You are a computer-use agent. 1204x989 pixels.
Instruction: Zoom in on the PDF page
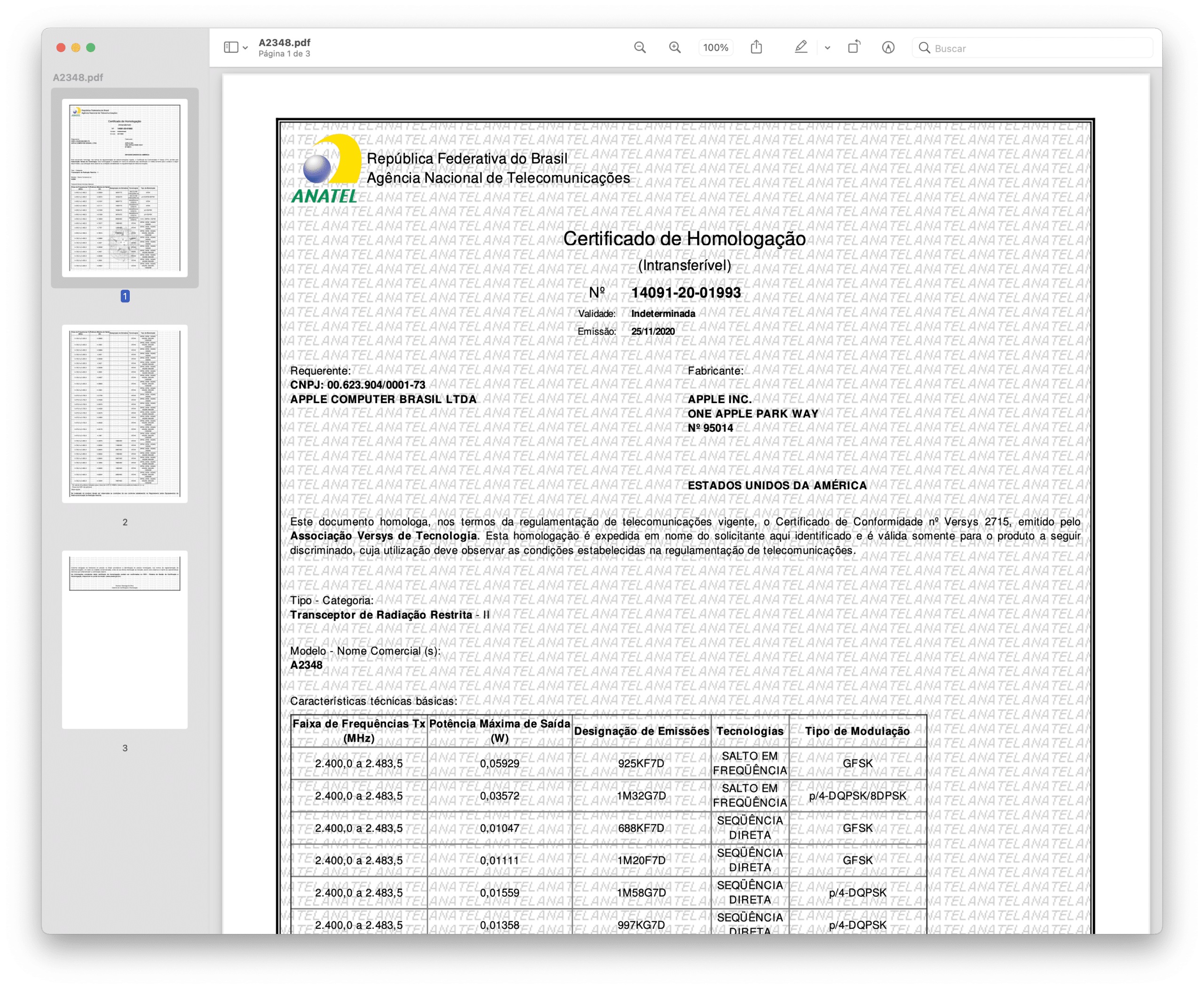tap(674, 47)
